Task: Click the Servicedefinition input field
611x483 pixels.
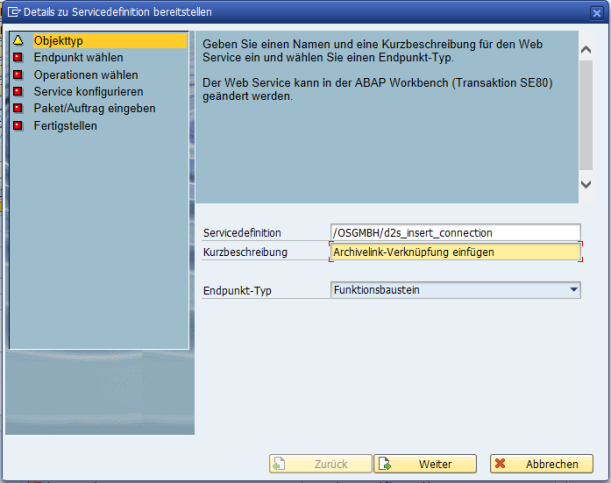Action: (455, 233)
